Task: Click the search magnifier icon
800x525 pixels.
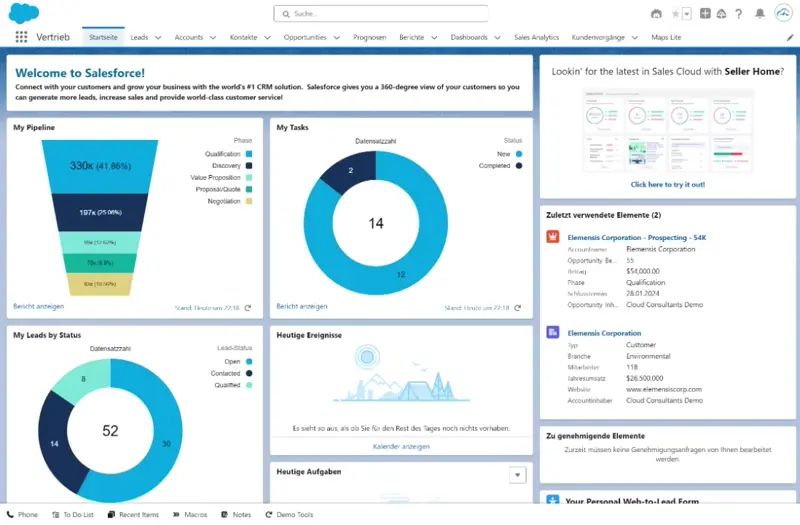Action: (286, 14)
